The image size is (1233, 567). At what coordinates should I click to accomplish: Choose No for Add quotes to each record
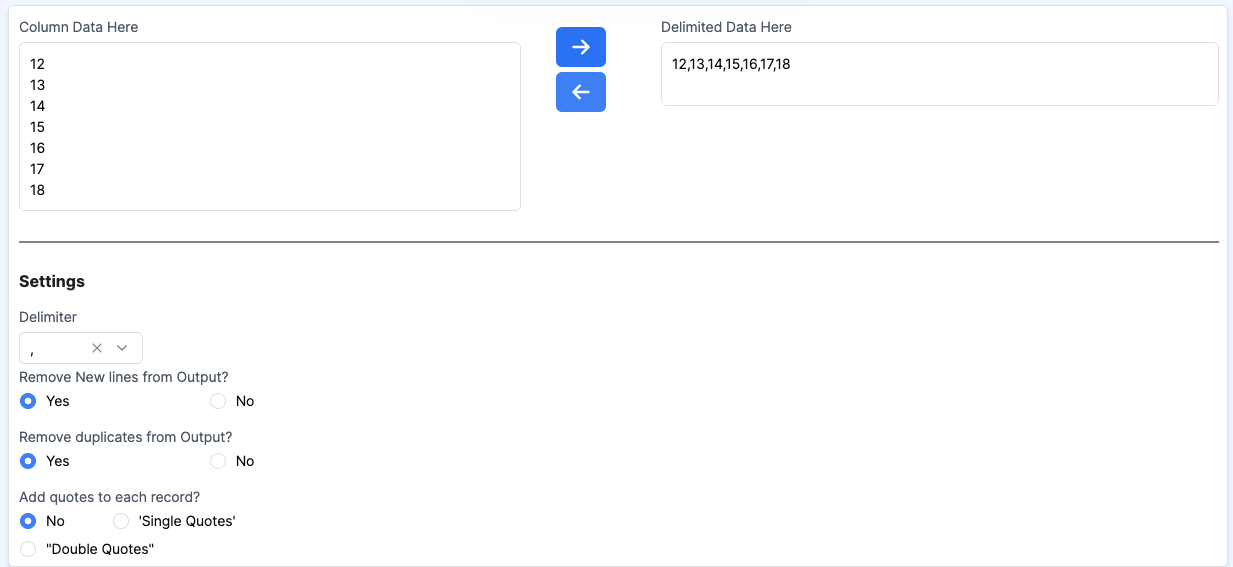[x=28, y=521]
